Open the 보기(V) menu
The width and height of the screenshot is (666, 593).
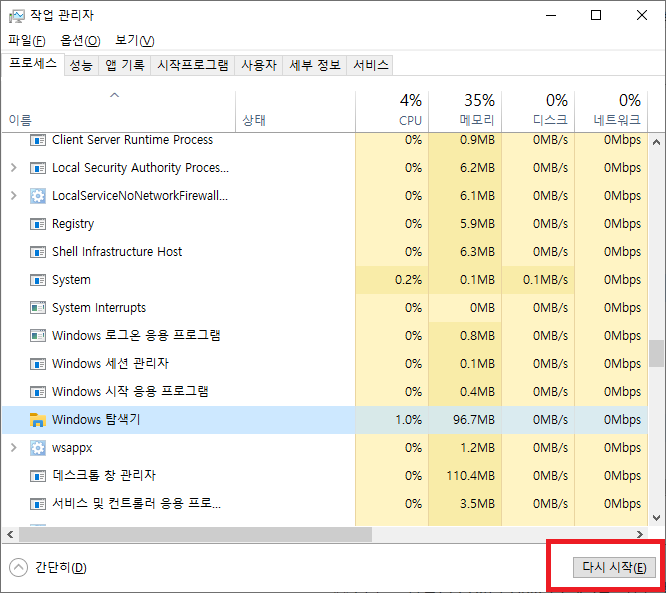pos(135,41)
